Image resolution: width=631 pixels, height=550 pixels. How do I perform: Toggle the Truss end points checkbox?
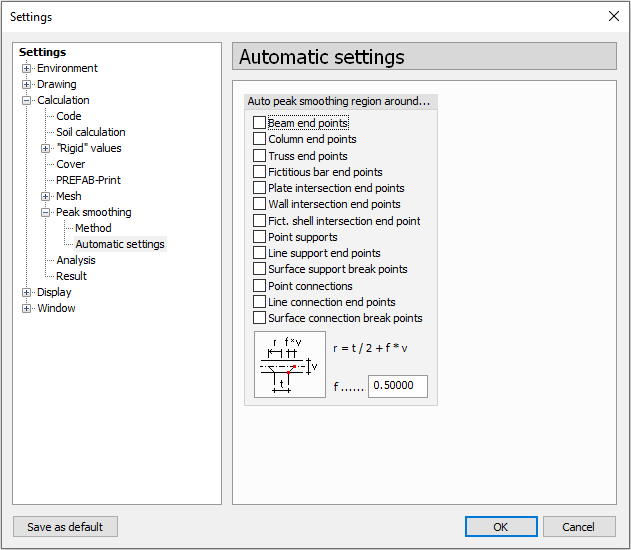[260, 156]
